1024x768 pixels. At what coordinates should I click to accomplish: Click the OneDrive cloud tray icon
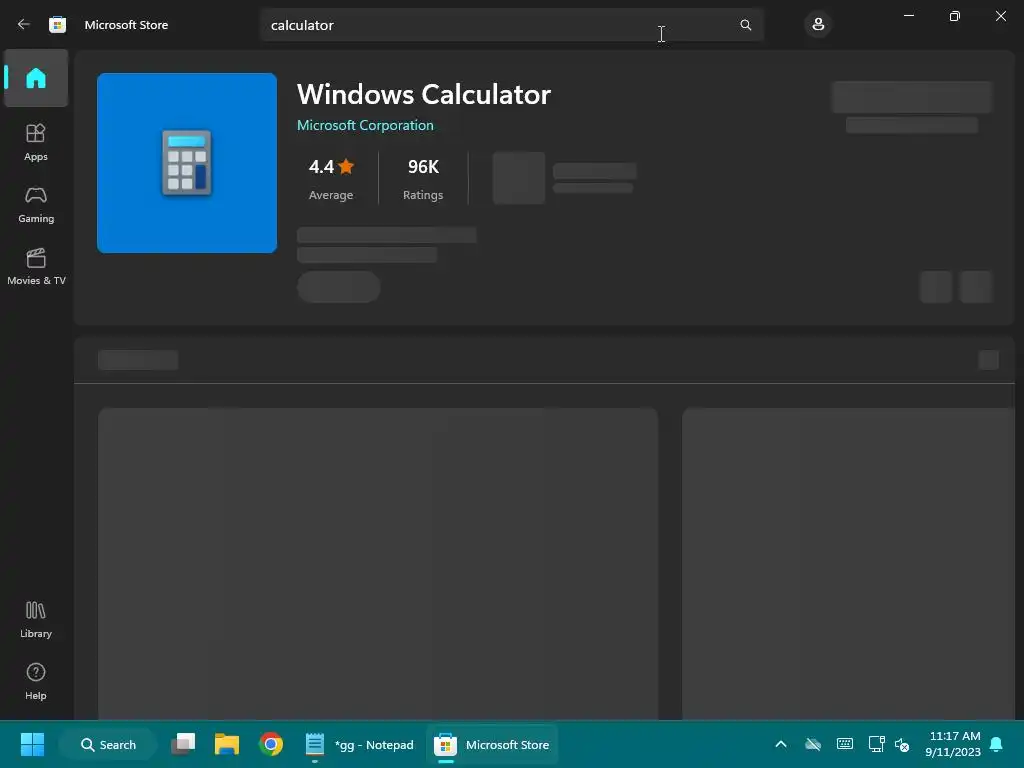click(x=813, y=744)
